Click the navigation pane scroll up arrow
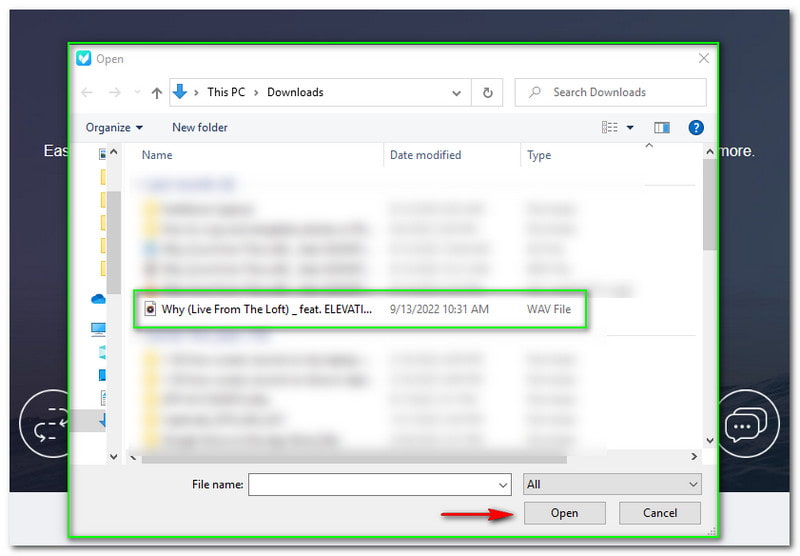800x556 pixels. pos(114,152)
